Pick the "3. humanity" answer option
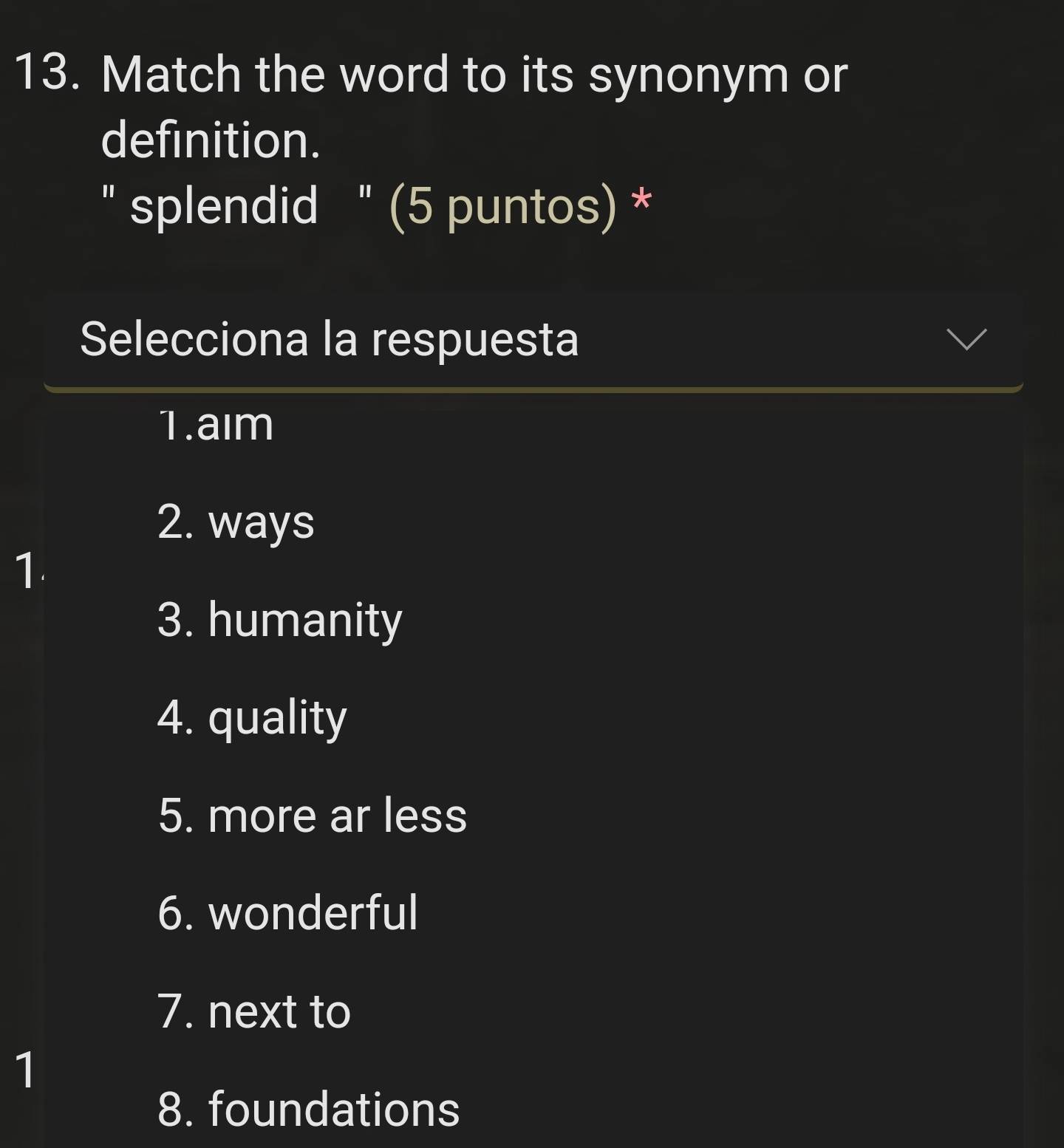 (x=279, y=620)
